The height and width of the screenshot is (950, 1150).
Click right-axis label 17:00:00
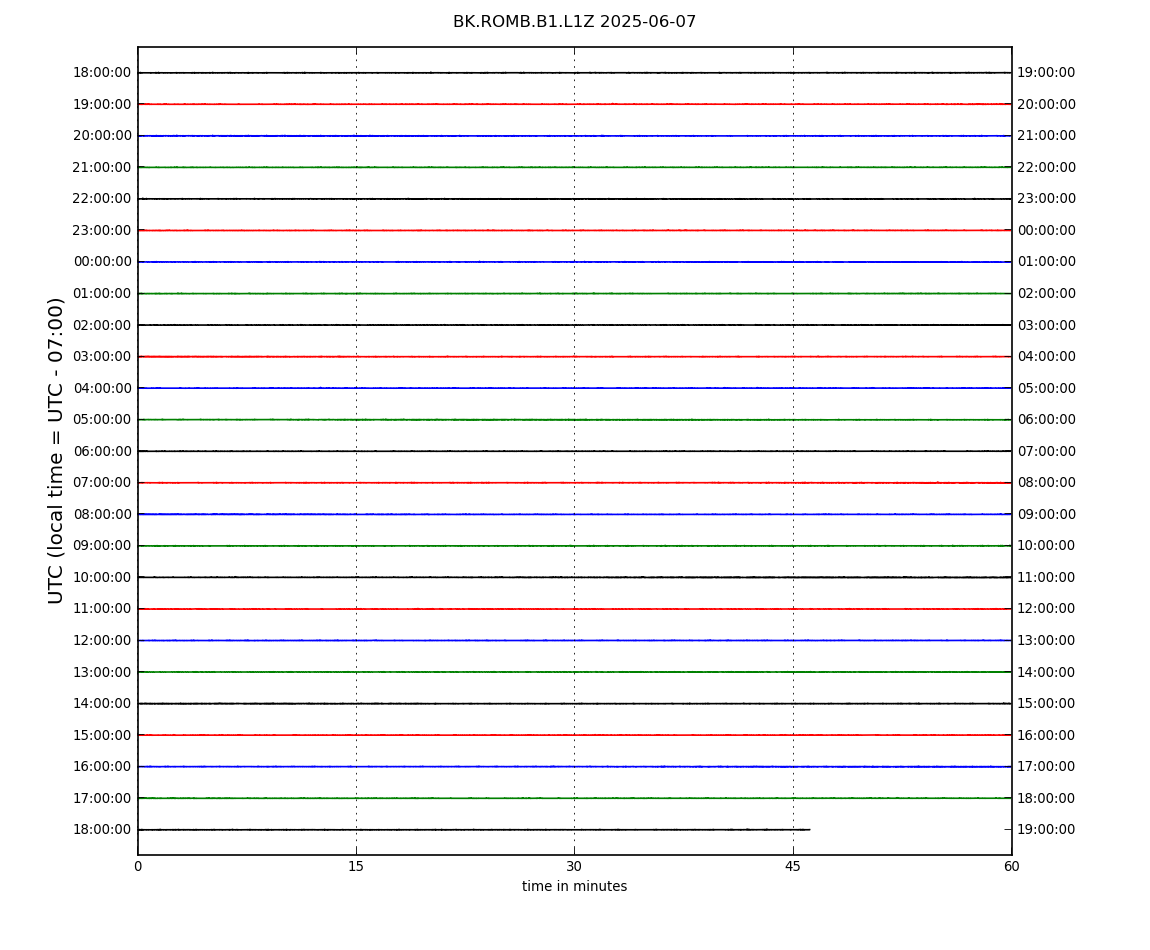[1047, 767]
